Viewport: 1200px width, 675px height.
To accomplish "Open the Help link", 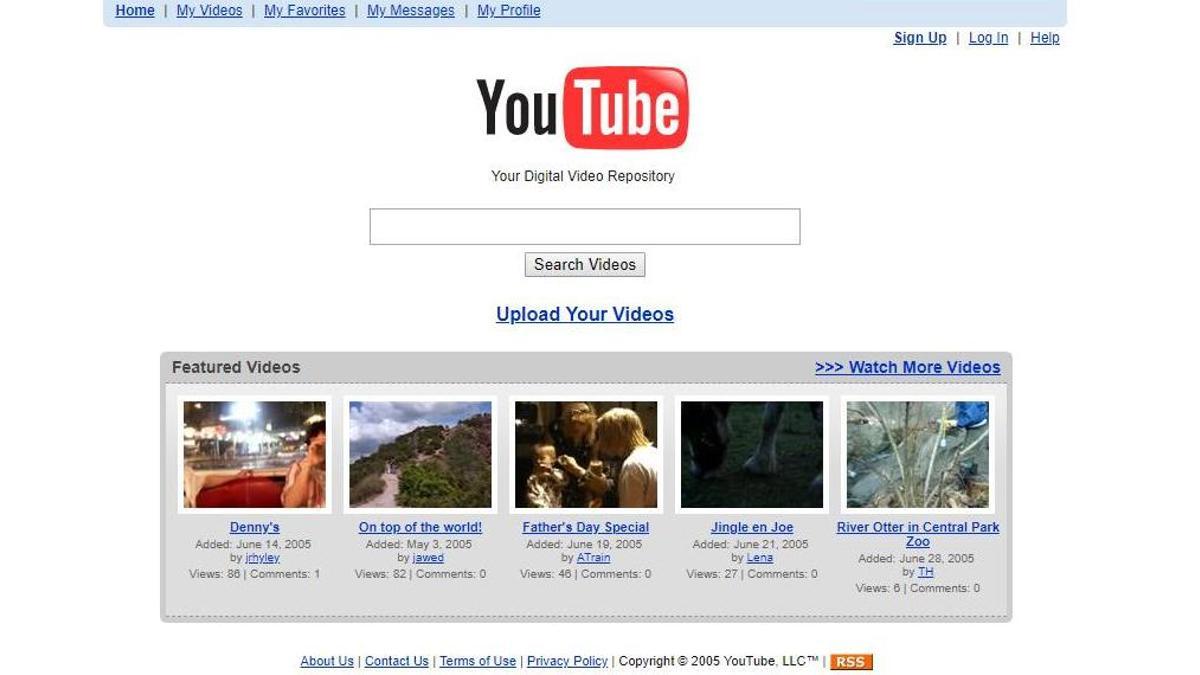I will point(1045,38).
